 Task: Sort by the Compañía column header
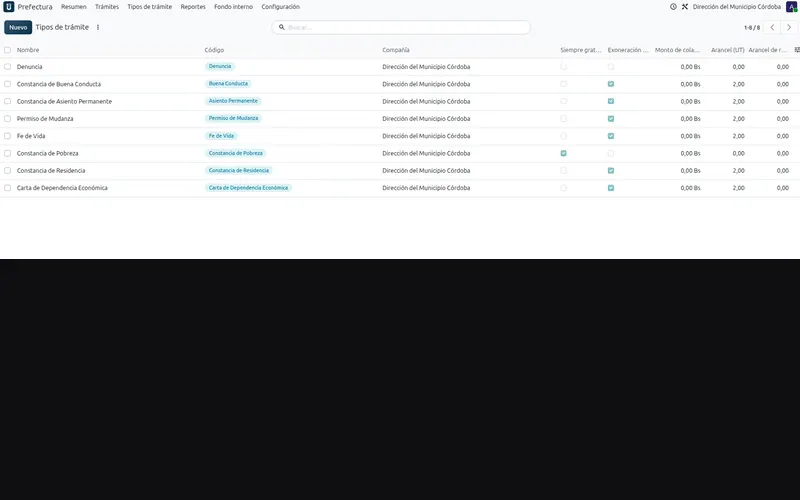coord(396,50)
